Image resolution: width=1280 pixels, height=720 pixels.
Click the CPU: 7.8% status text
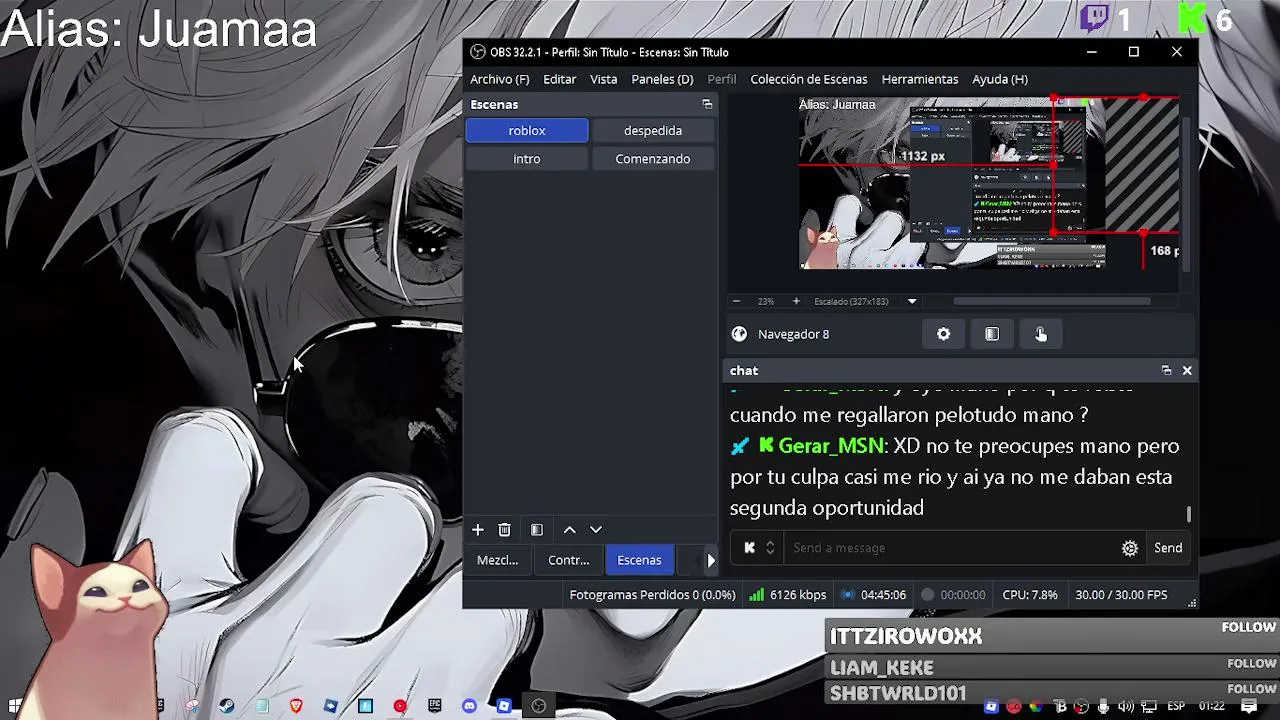[x=1030, y=594]
